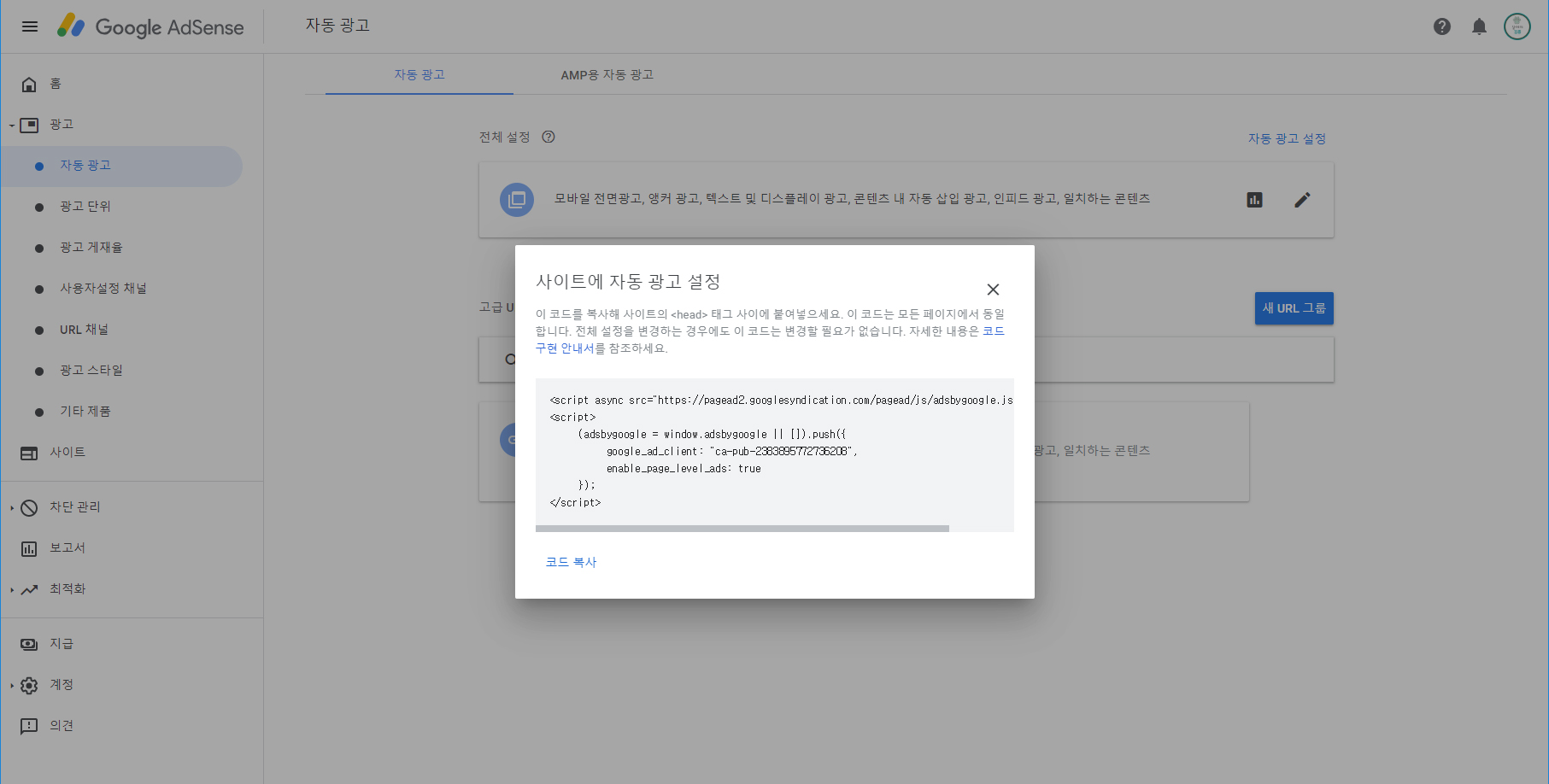Edit global settings with pencil icon

[1302, 200]
